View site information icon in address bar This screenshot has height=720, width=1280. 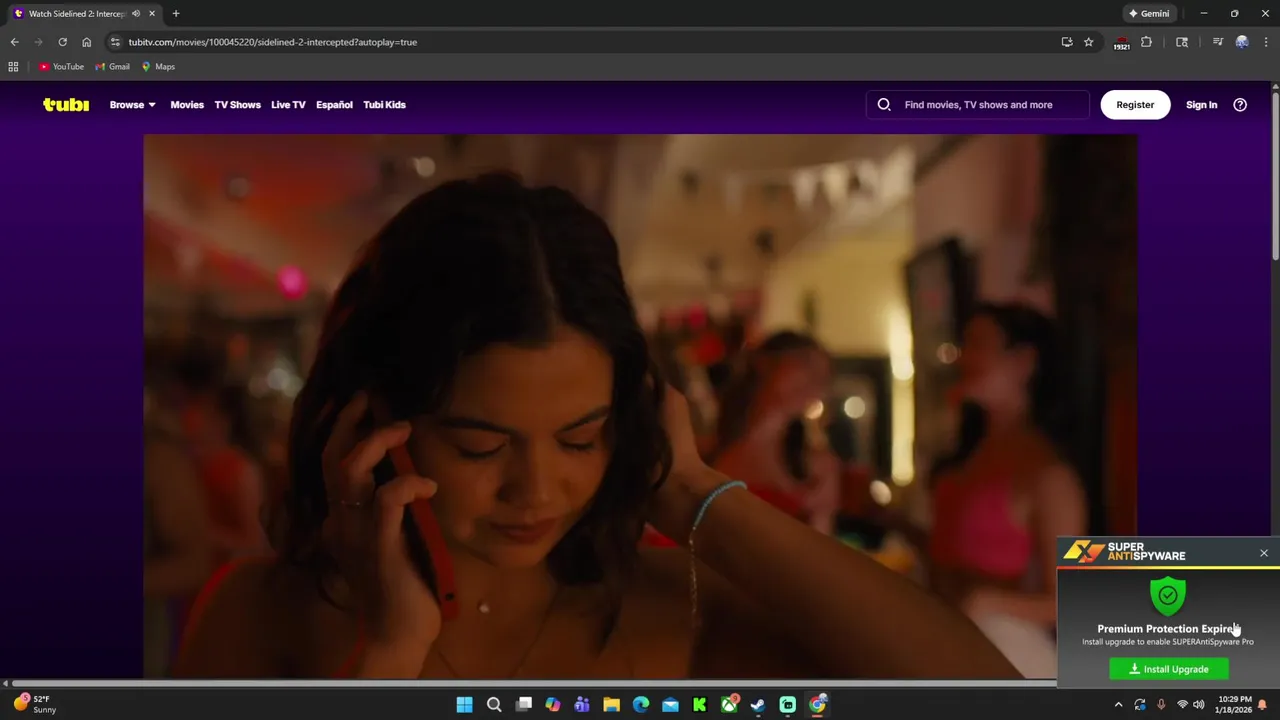(x=116, y=42)
